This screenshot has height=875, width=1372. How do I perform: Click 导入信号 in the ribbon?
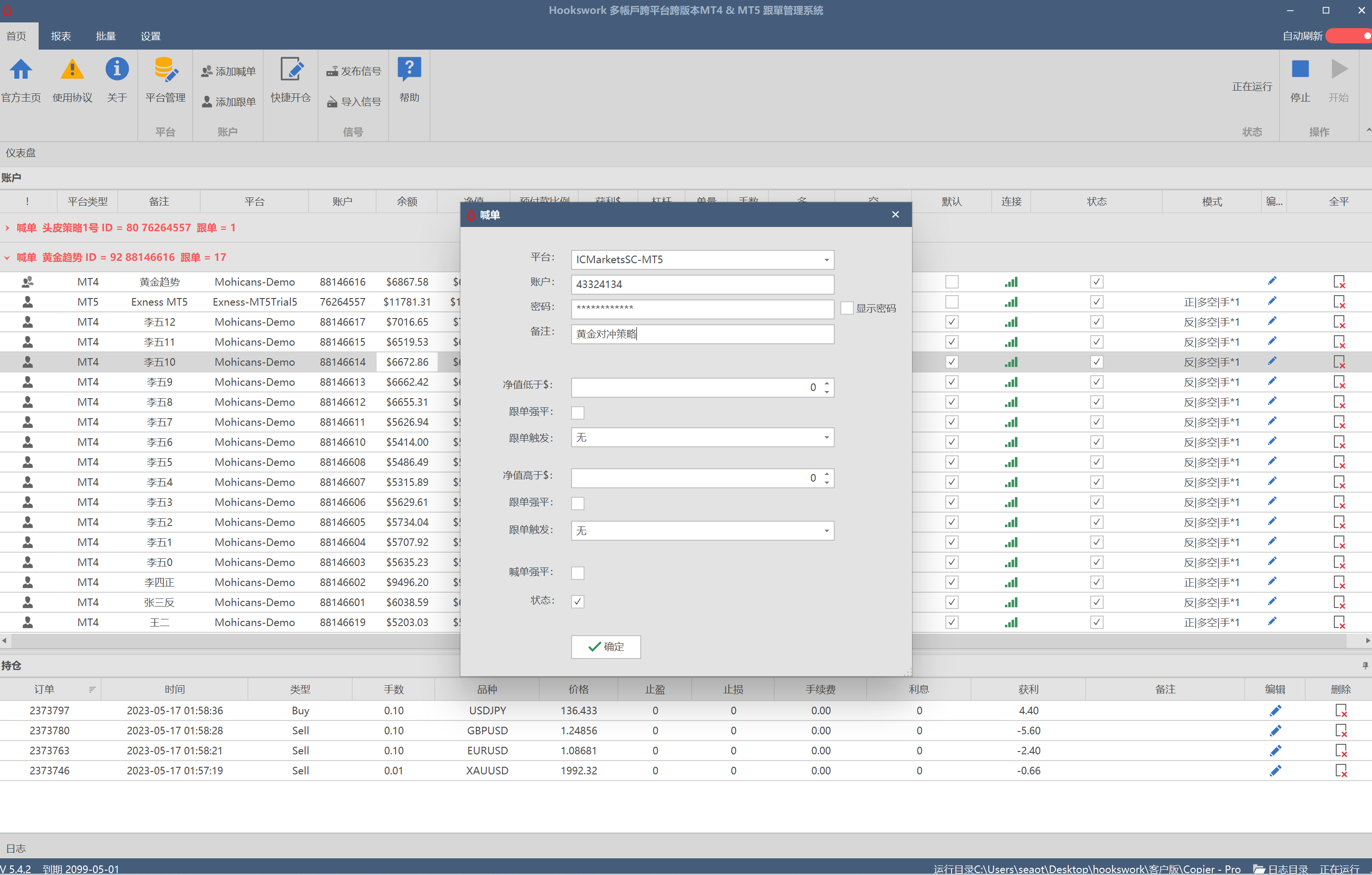(353, 102)
